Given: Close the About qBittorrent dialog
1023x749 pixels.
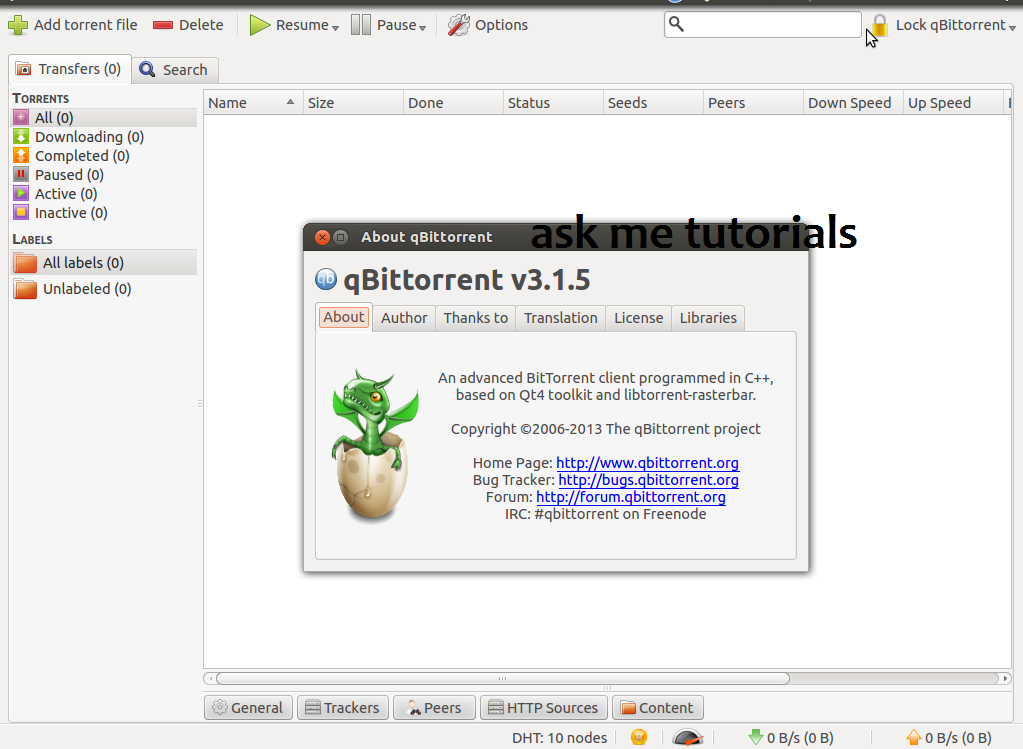Looking at the screenshot, I should click(x=322, y=237).
